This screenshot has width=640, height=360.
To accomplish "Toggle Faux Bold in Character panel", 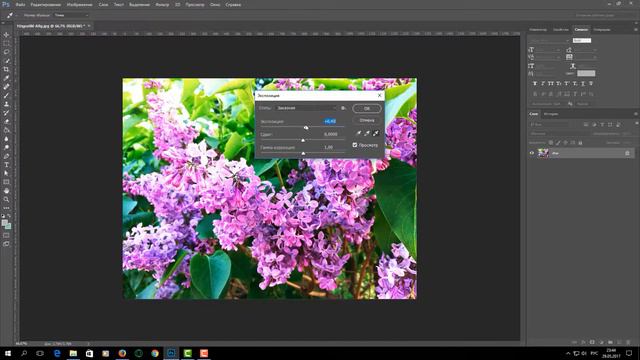I will tap(535, 83).
